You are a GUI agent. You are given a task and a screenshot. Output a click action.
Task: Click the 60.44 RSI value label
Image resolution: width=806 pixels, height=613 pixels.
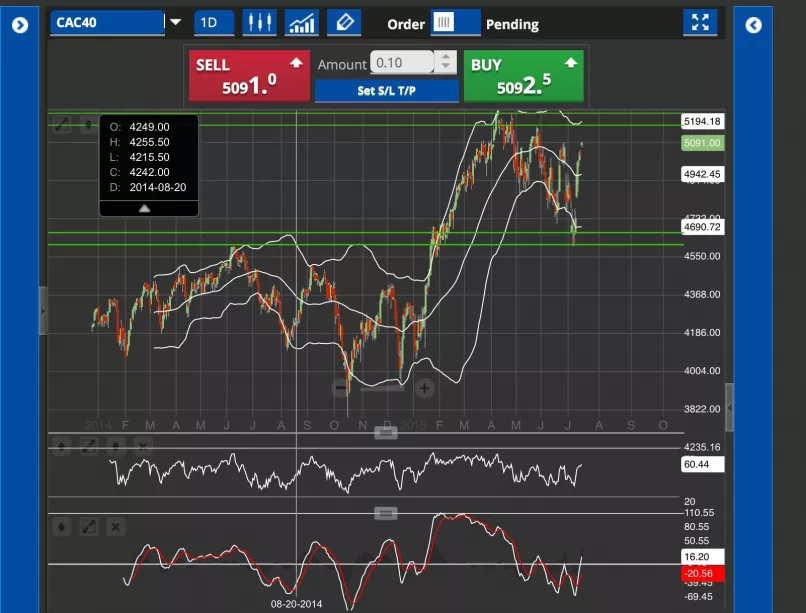tap(703, 465)
